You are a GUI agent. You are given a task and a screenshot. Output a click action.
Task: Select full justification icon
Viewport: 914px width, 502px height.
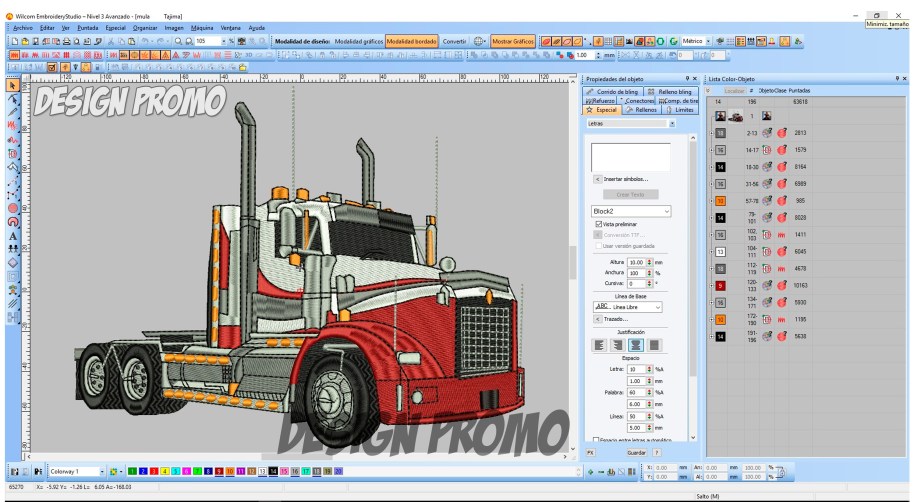(655, 345)
